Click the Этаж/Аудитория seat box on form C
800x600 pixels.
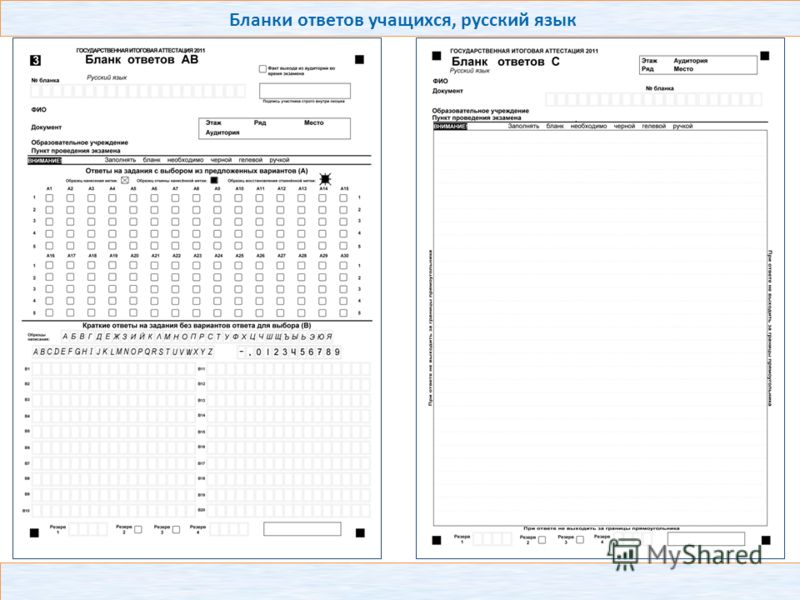tap(698, 65)
